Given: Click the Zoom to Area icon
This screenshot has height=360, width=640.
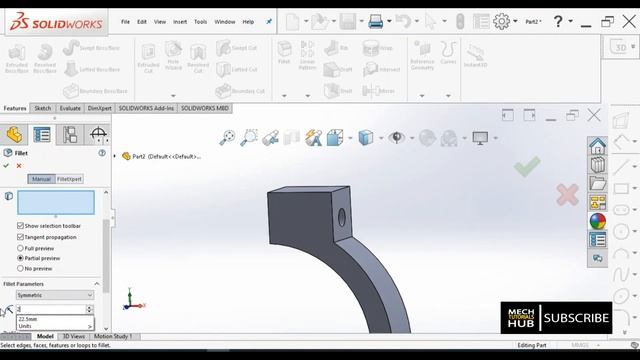Looking at the screenshot, I should click(x=249, y=138).
